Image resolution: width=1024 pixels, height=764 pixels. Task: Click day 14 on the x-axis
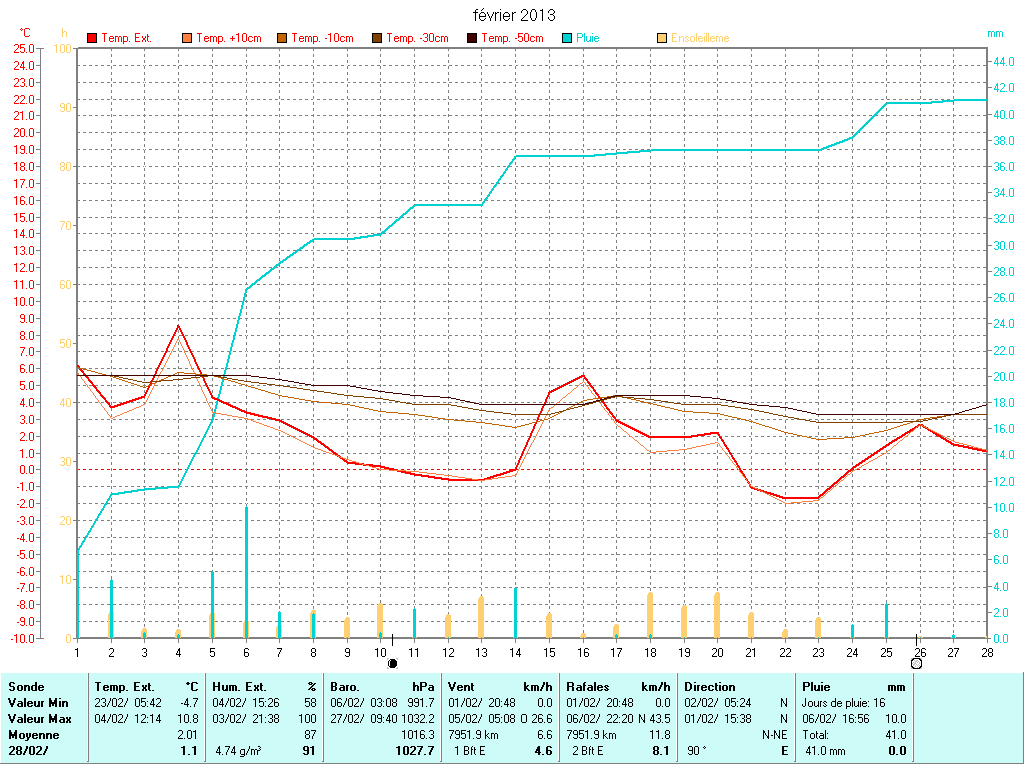[515, 652]
